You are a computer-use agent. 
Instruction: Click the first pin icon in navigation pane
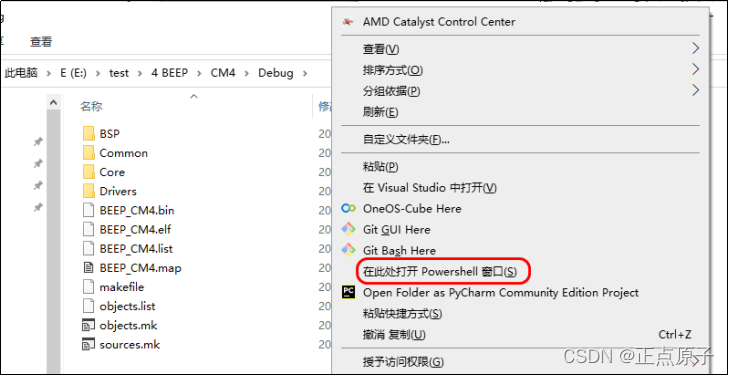tap(38, 142)
